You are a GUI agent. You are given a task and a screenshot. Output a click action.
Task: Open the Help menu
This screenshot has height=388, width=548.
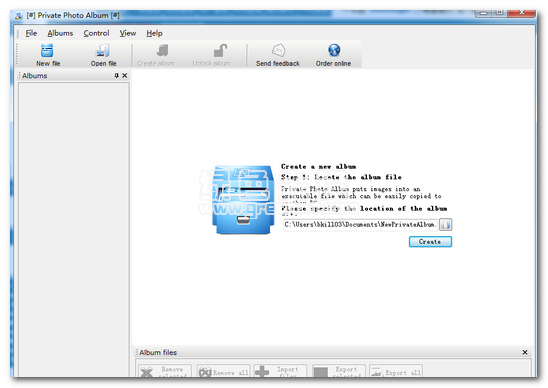click(154, 33)
